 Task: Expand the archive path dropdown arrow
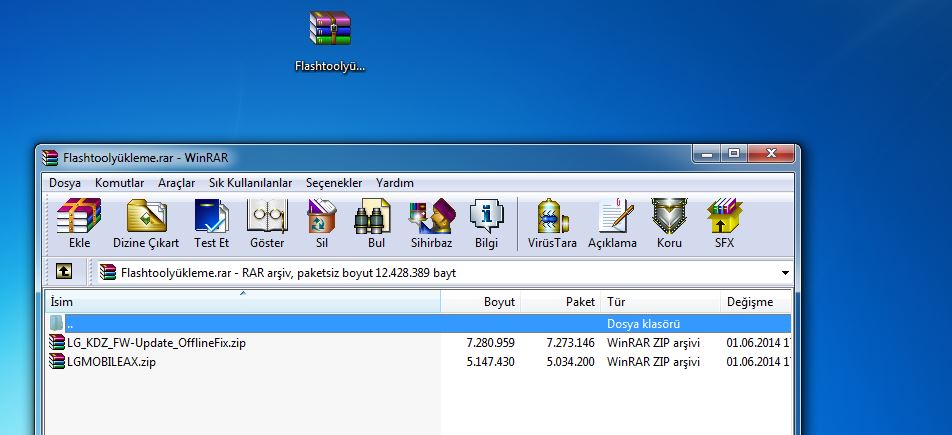(786, 273)
